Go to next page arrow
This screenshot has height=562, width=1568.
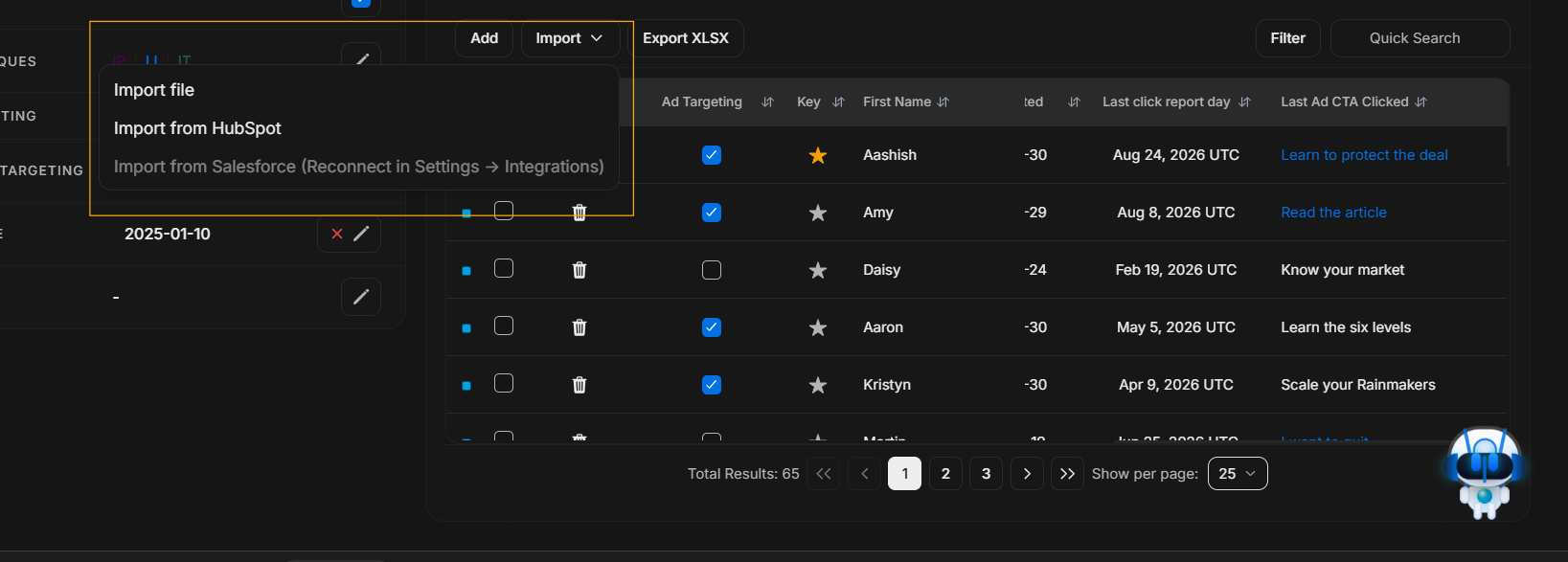(1027, 474)
